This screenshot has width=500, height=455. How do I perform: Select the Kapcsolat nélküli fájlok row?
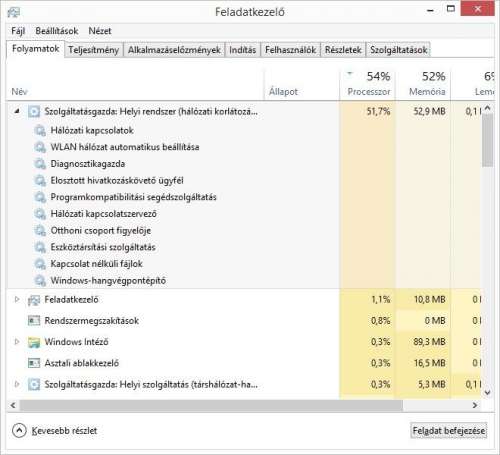pos(244,264)
